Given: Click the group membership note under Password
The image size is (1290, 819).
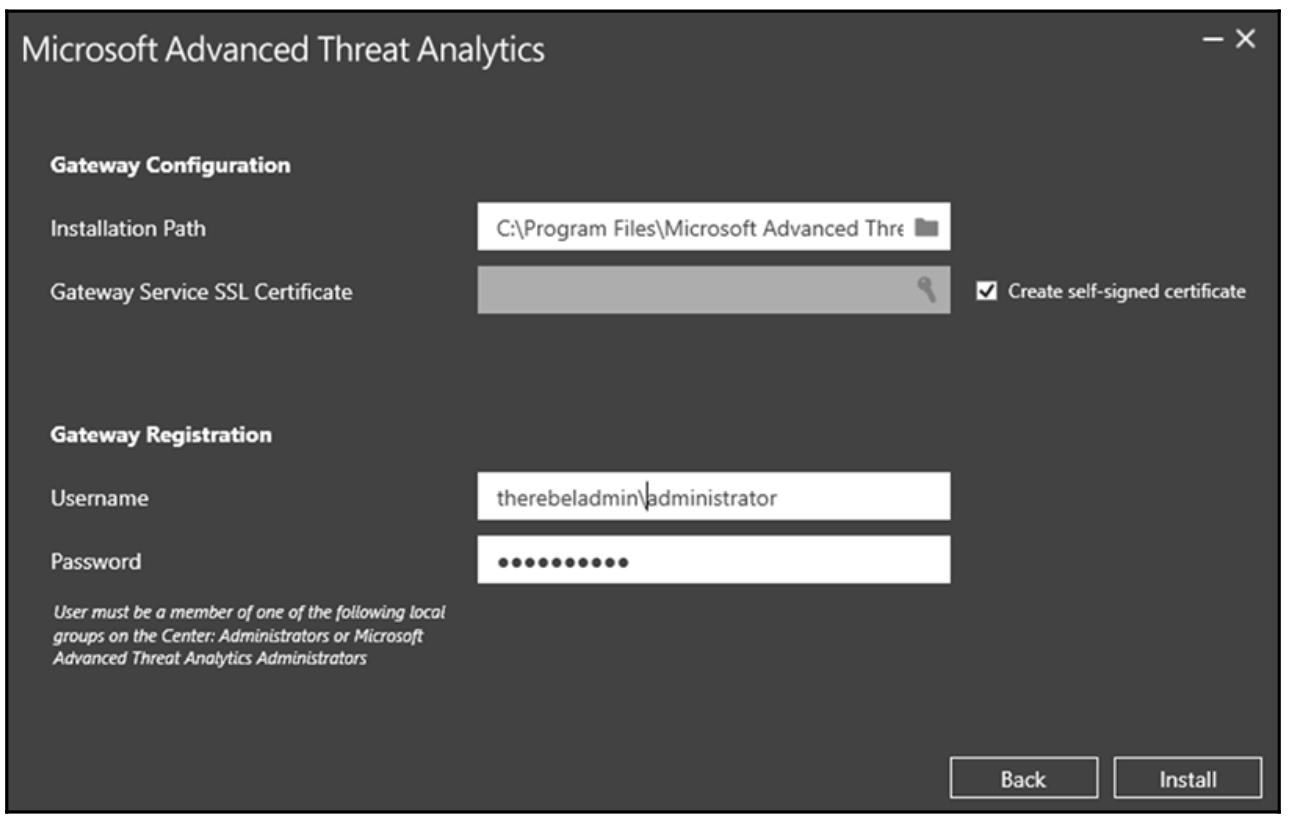Looking at the screenshot, I should [251, 639].
